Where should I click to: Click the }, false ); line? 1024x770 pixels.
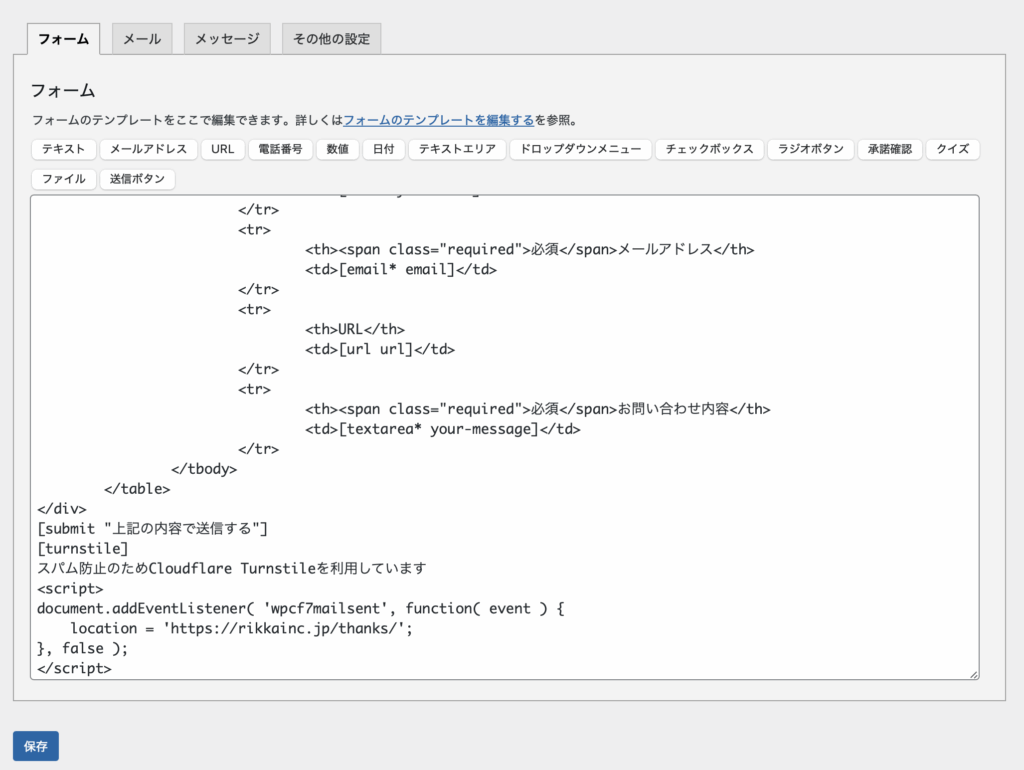pyautogui.click(x=83, y=649)
